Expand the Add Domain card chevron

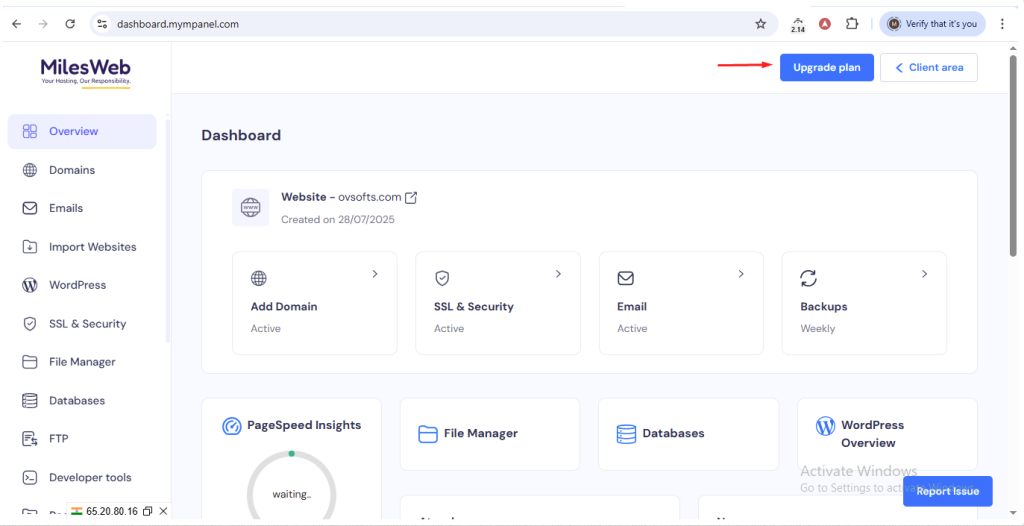(x=375, y=274)
